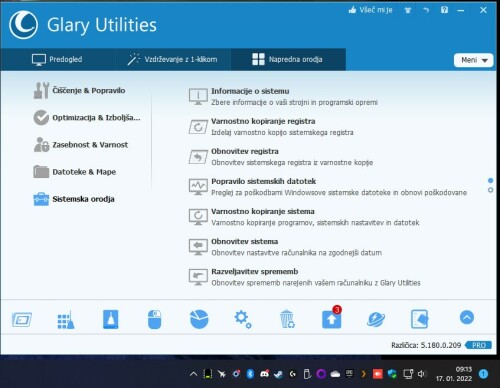
Task: Select the Napredna orodja tab
Action: [x=288, y=59]
